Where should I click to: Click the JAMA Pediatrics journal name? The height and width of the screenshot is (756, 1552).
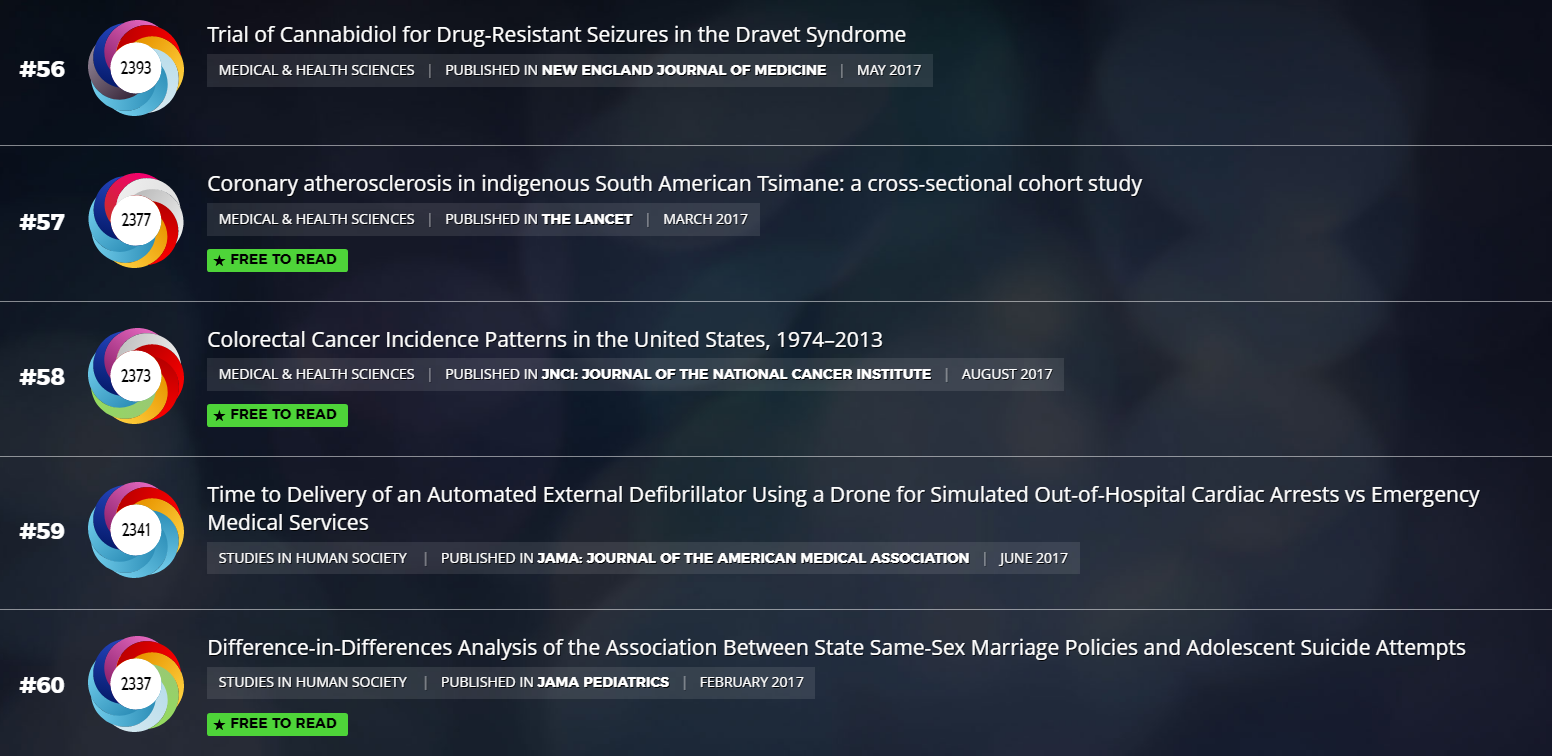pyautogui.click(x=603, y=682)
